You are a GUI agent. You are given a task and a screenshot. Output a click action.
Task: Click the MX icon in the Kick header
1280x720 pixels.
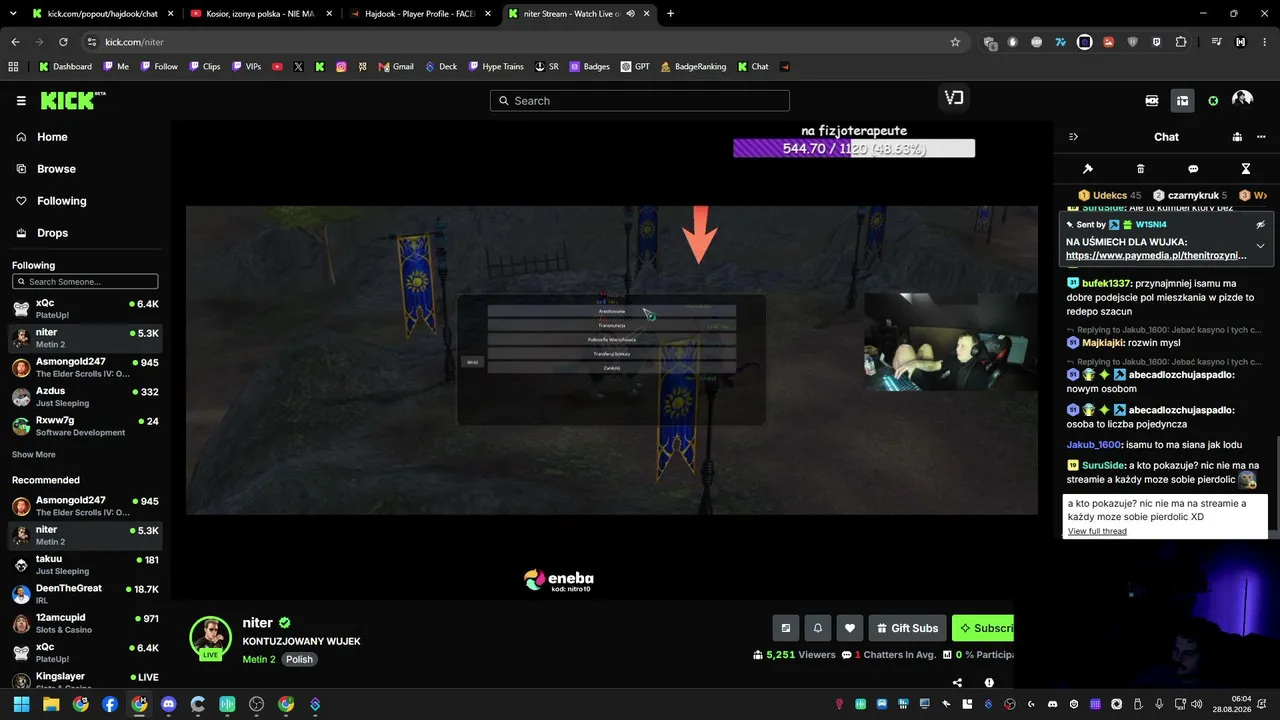[x=1152, y=101]
